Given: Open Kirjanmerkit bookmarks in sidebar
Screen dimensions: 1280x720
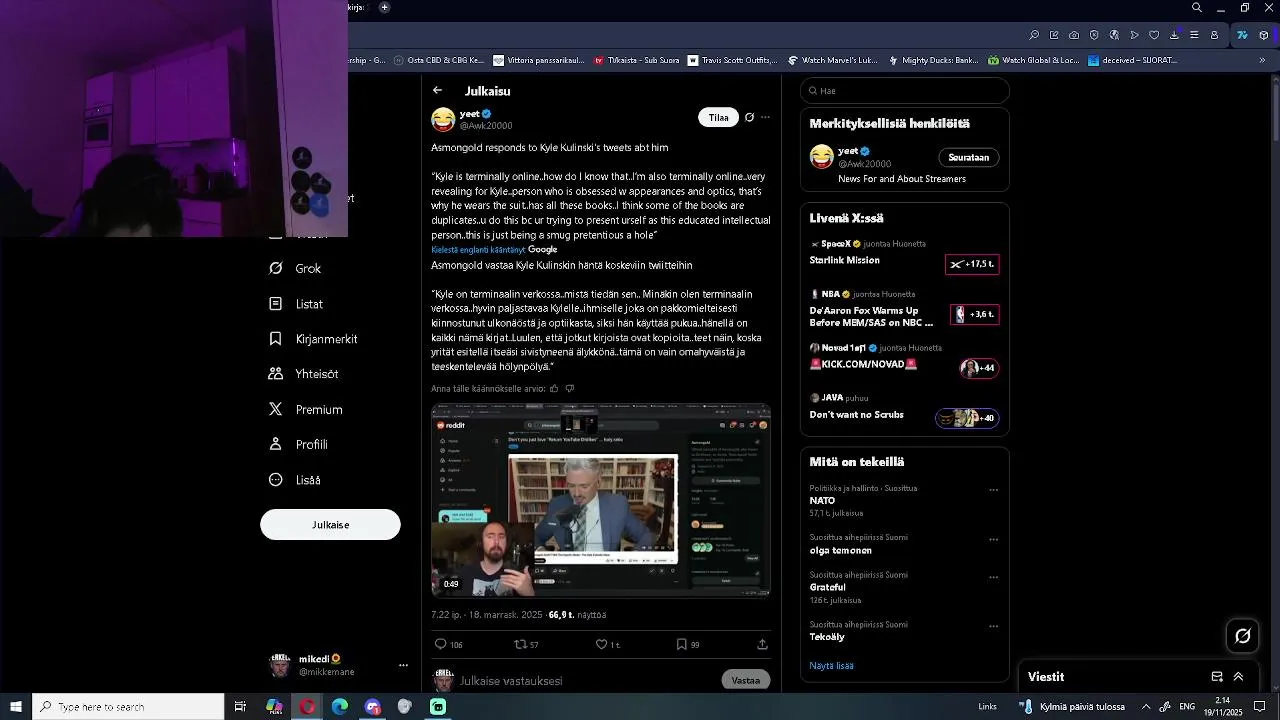Looking at the screenshot, I should 313,339.
